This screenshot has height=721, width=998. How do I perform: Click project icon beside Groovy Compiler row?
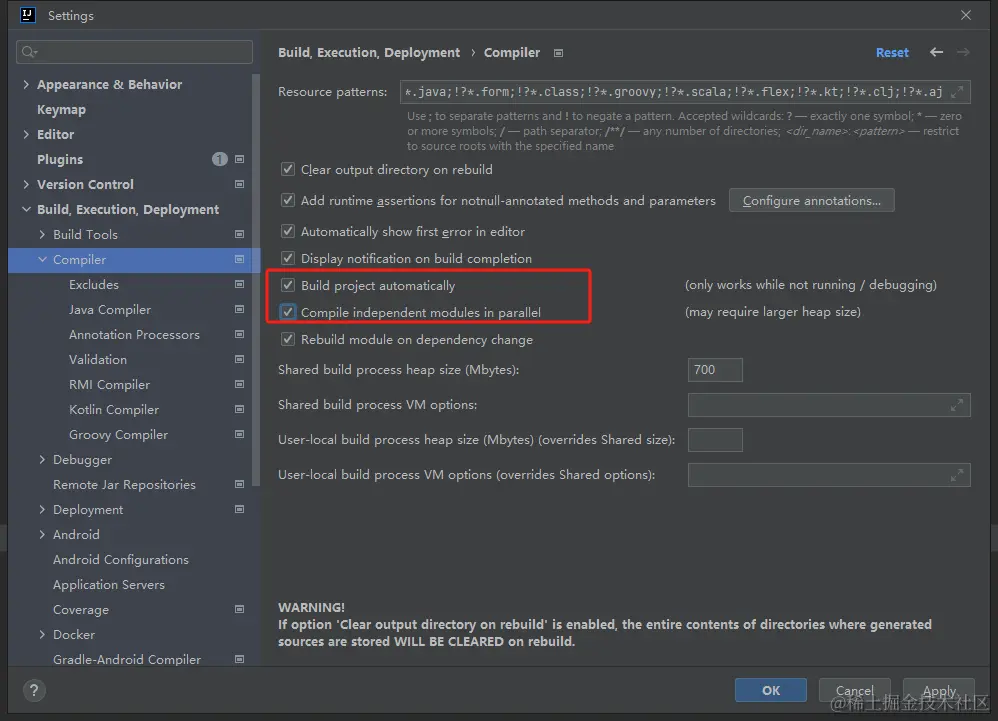click(239, 434)
